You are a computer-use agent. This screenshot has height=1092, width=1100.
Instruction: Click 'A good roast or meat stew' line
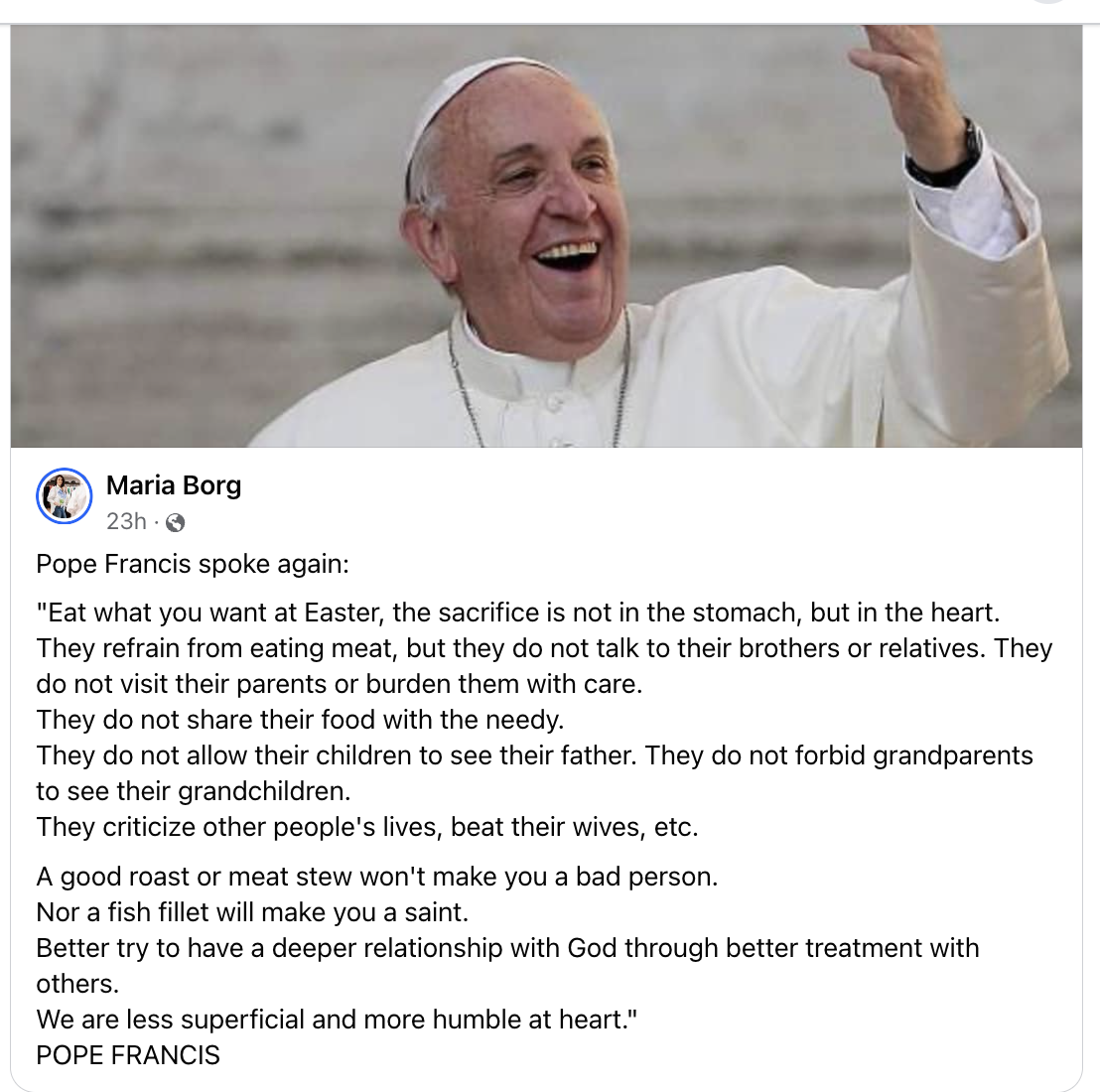pyautogui.click(x=376, y=877)
